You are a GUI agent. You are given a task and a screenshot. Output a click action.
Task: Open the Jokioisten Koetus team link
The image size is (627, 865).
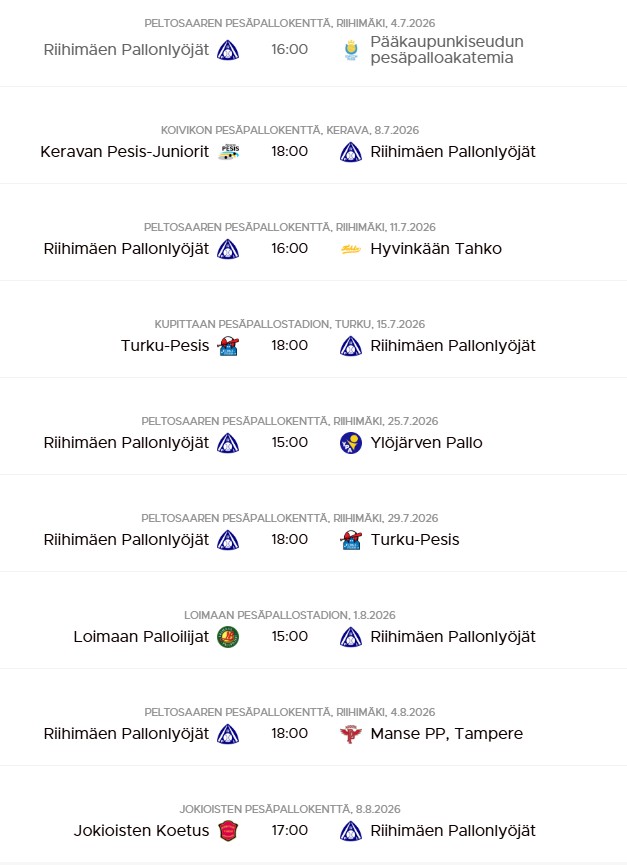pyautogui.click(x=141, y=831)
